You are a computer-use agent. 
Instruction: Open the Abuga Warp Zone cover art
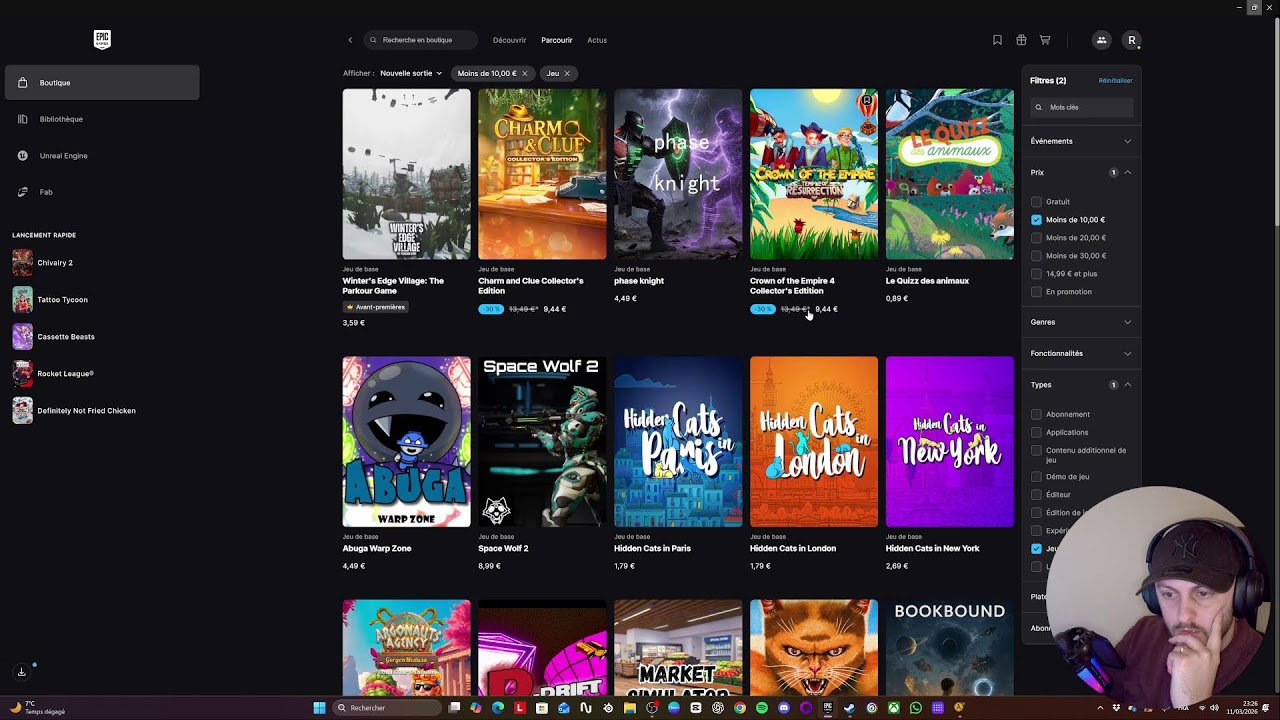coord(406,442)
